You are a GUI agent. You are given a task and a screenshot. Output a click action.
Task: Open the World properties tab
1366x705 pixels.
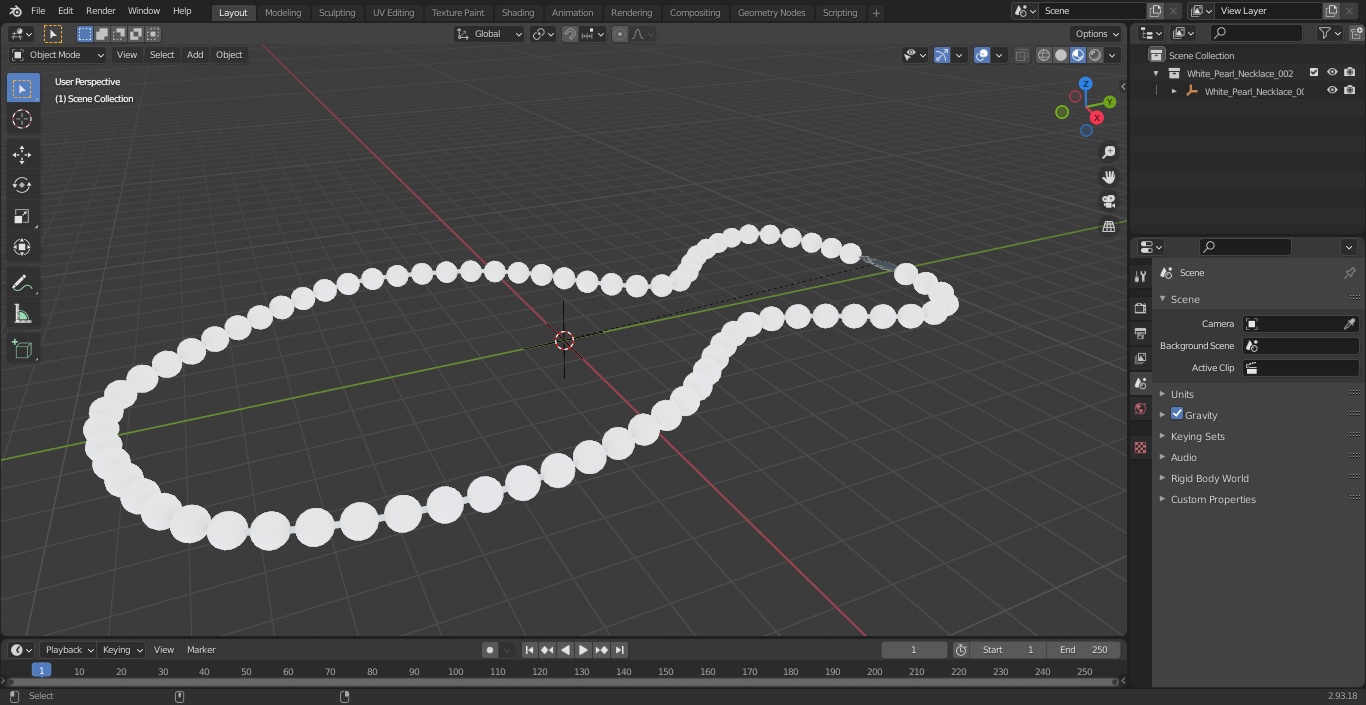coord(1140,408)
